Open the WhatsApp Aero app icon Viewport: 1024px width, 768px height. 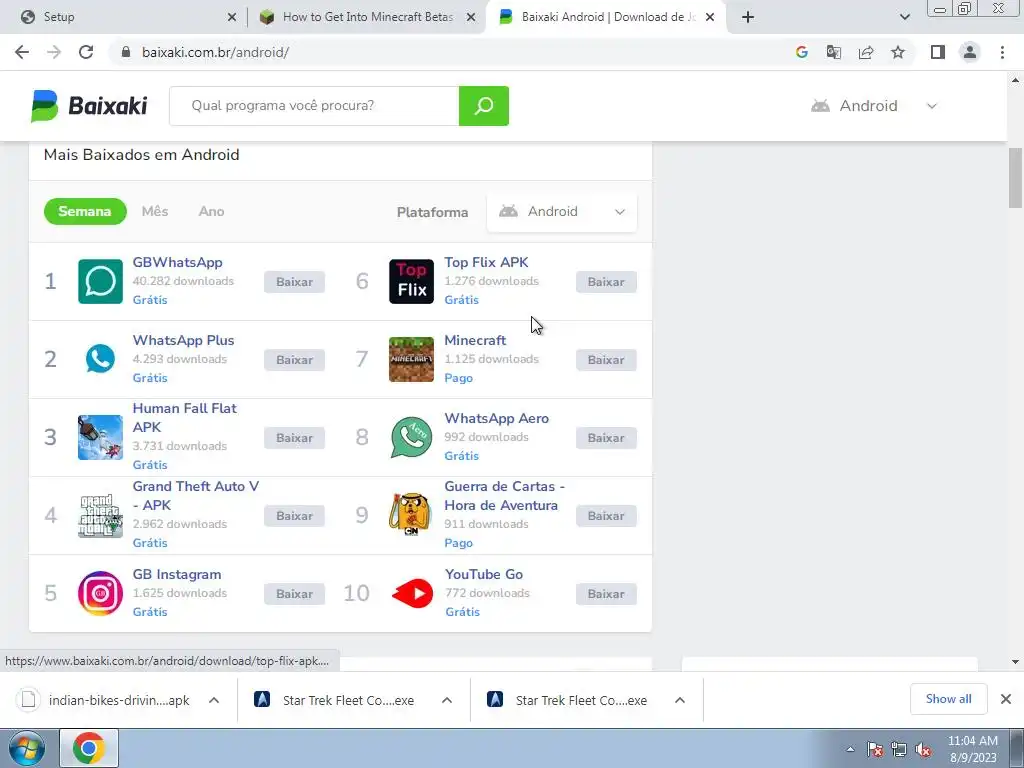(411, 438)
